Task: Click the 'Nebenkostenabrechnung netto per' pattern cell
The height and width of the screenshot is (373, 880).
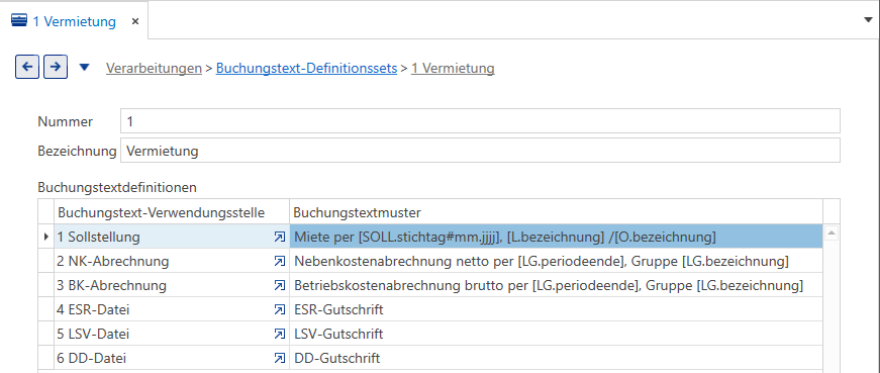Action: (556, 261)
